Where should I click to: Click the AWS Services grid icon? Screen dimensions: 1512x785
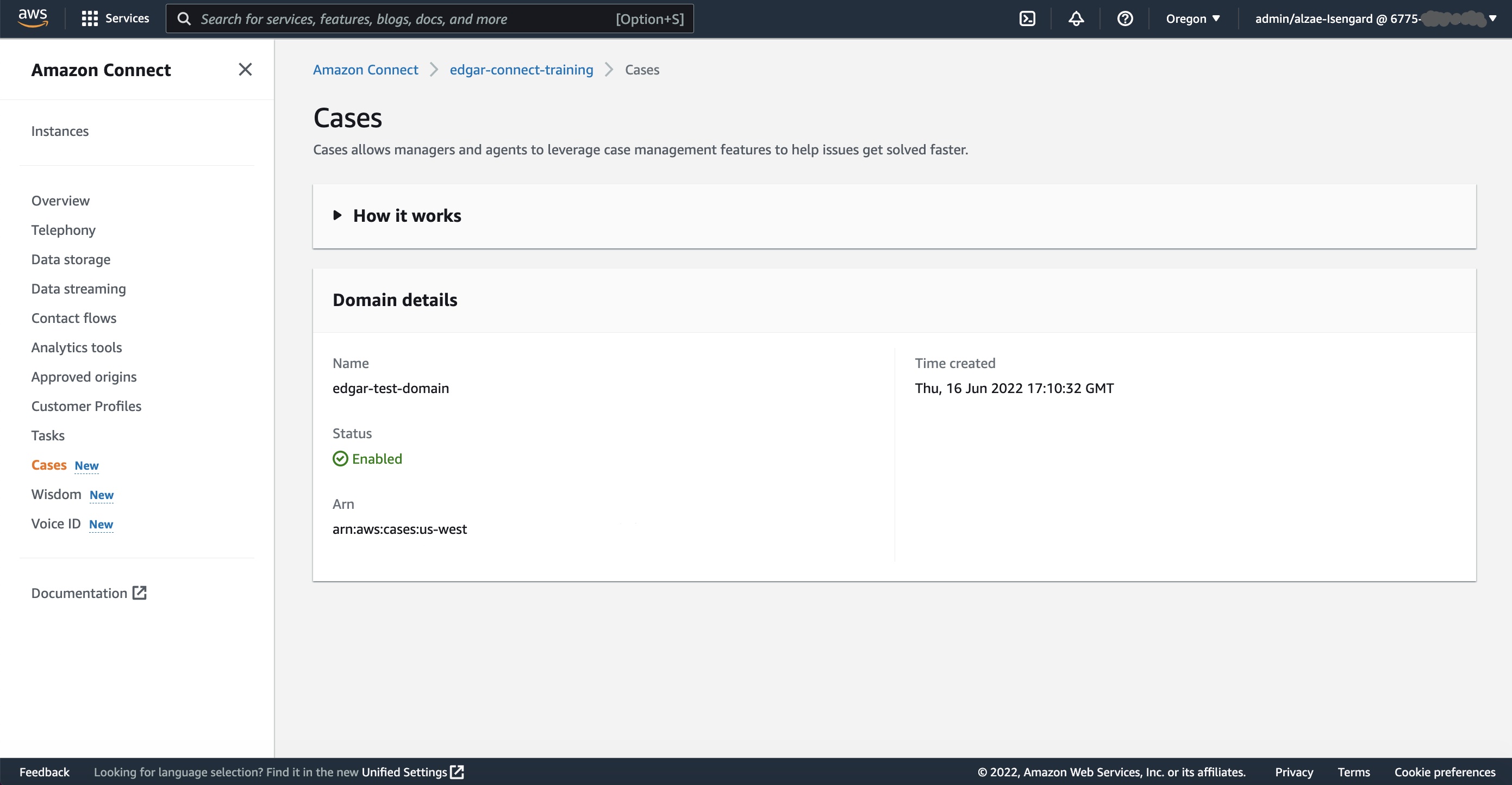pos(89,19)
